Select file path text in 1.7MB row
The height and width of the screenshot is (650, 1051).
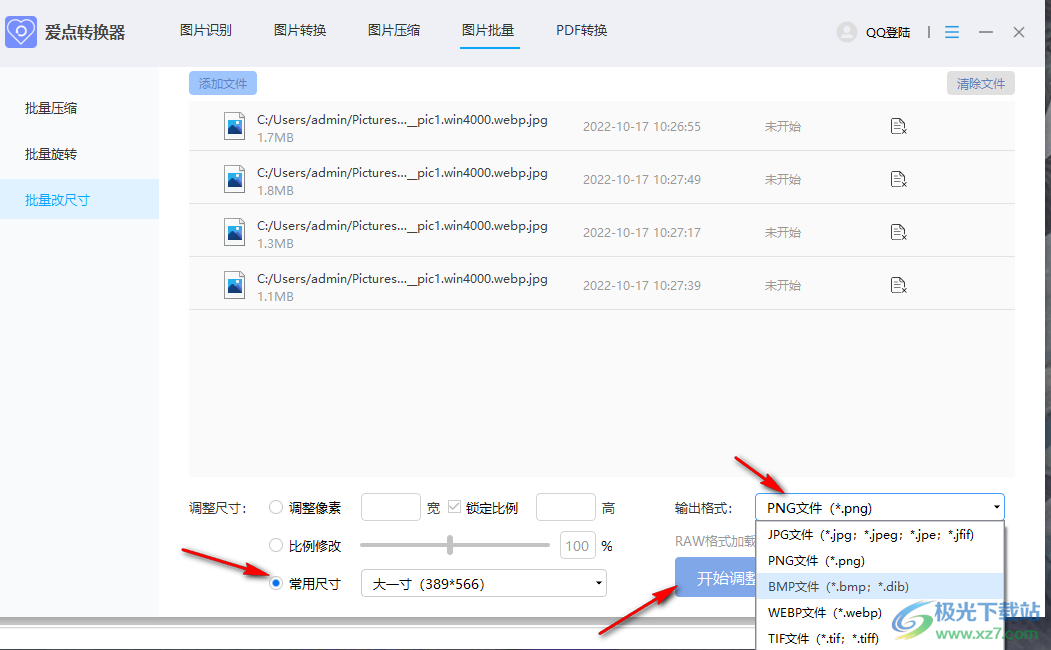tap(402, 120)
